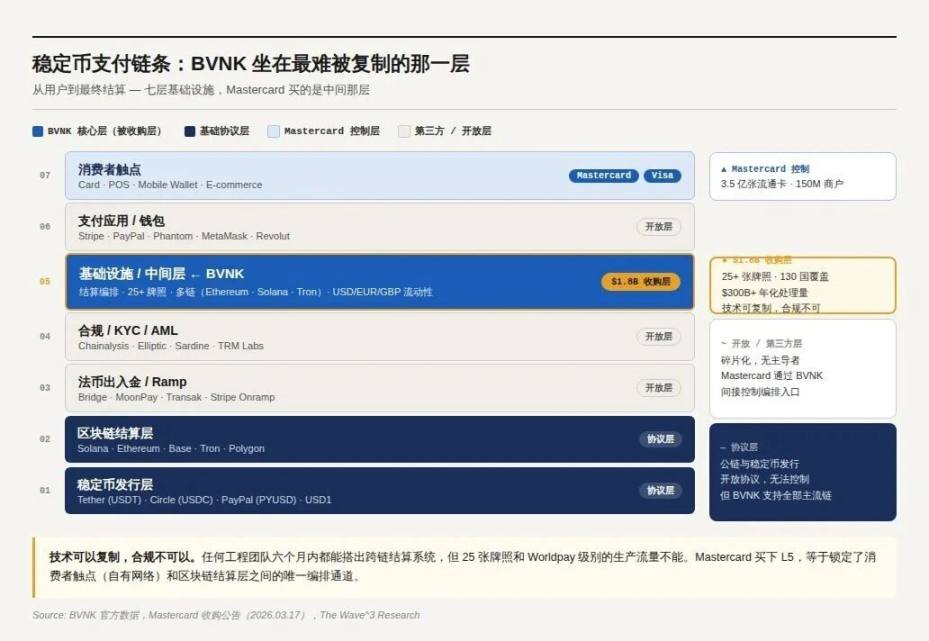Click the 协议层 tag on 稳定币发行层 row
This screenshot has width=929, height=641.
click(x=660, y=491)
